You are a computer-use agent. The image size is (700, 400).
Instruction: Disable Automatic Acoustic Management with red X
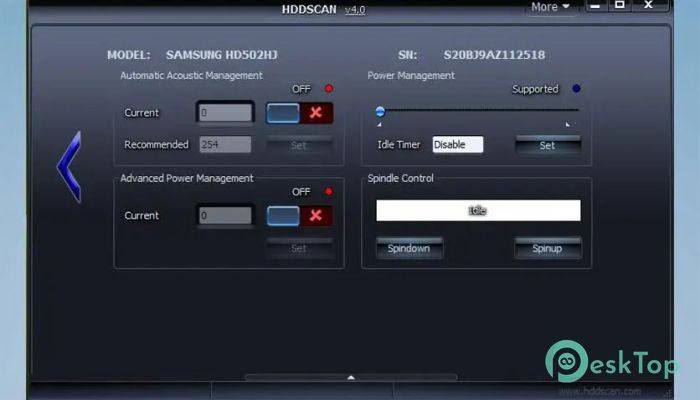pyautogui.click(x=316, y=112)
